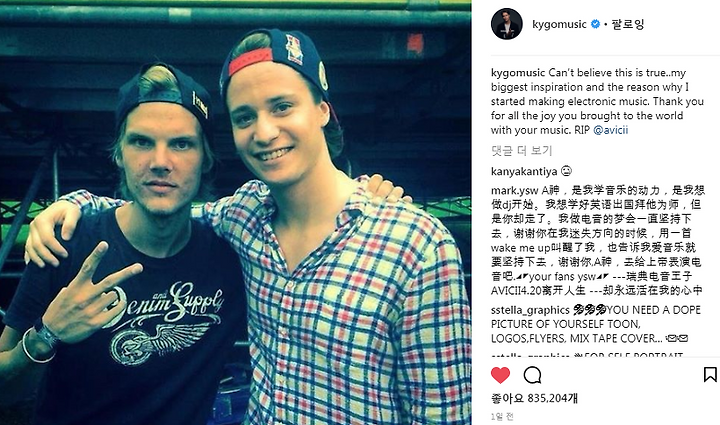Open the comment speech bubble icon
This screenshot has height=425, width=720.
tap(532, 375)
